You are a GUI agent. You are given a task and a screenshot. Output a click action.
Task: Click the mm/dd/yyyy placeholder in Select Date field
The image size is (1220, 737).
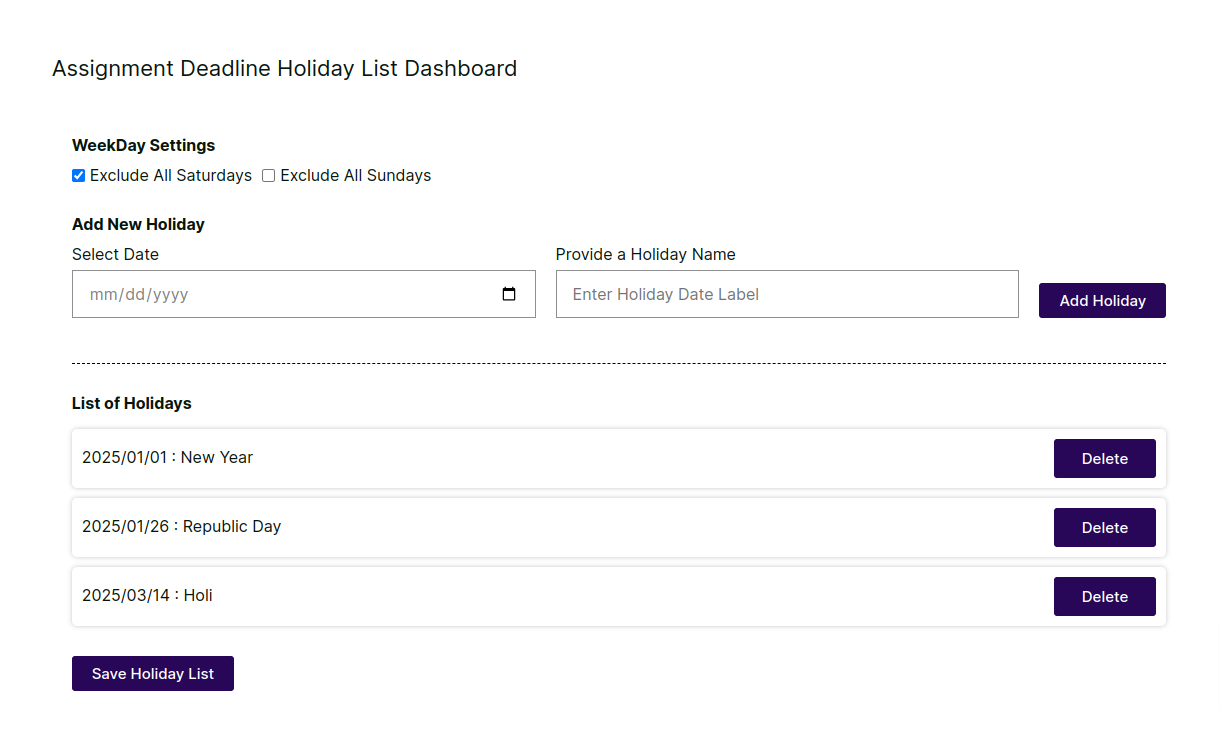click(139, 295)
